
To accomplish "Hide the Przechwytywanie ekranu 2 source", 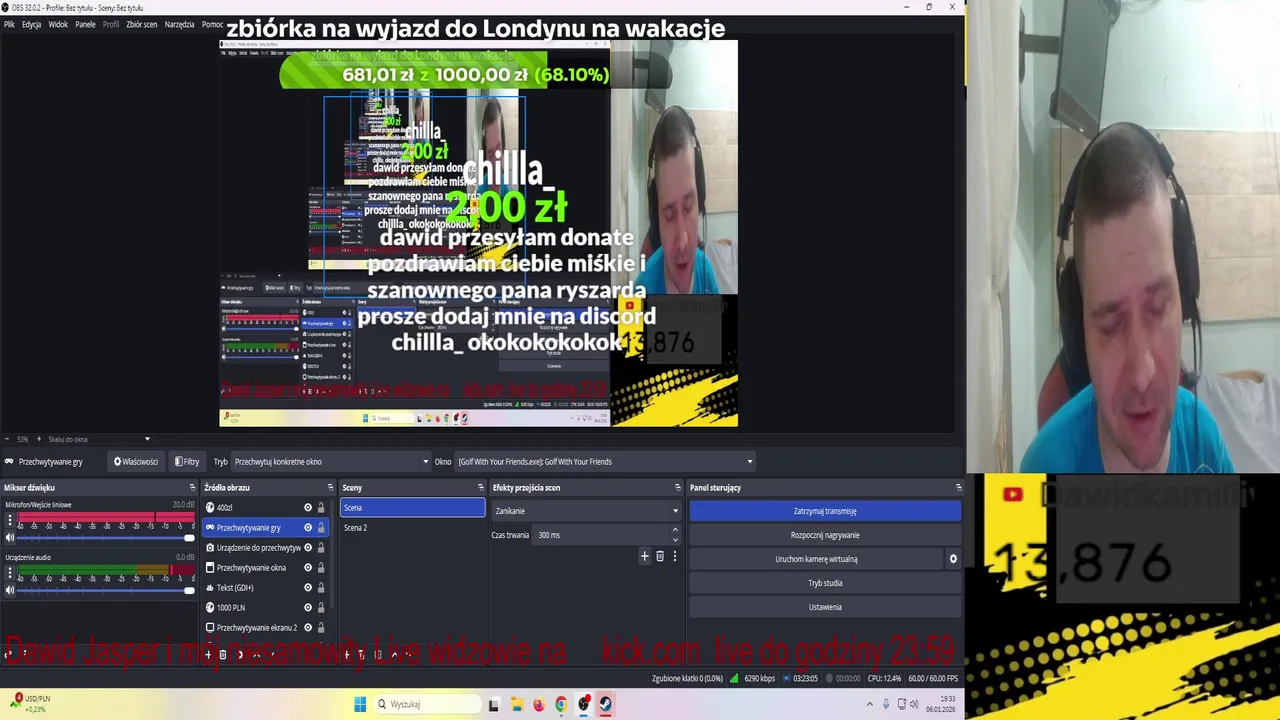I will click(x=308, y=628).
